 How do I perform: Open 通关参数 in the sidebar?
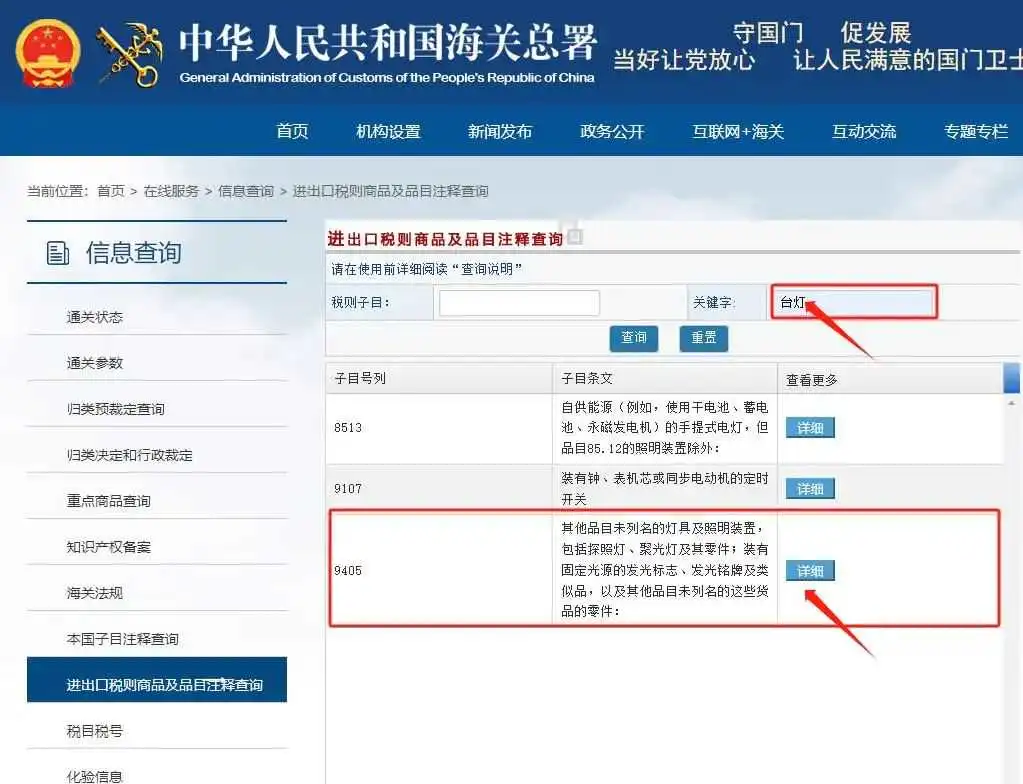coord(95,363)
